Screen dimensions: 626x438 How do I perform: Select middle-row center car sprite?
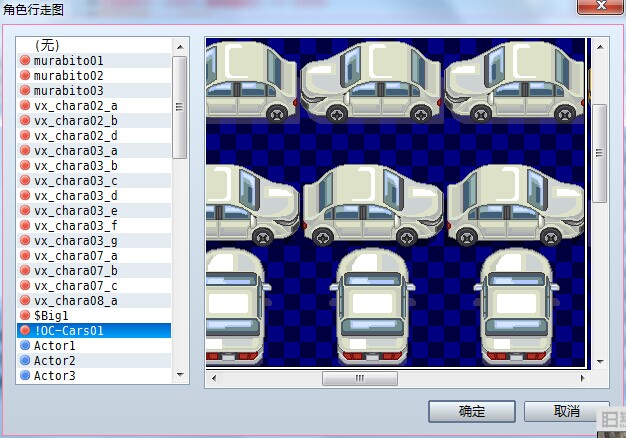[x=373, y=205]
